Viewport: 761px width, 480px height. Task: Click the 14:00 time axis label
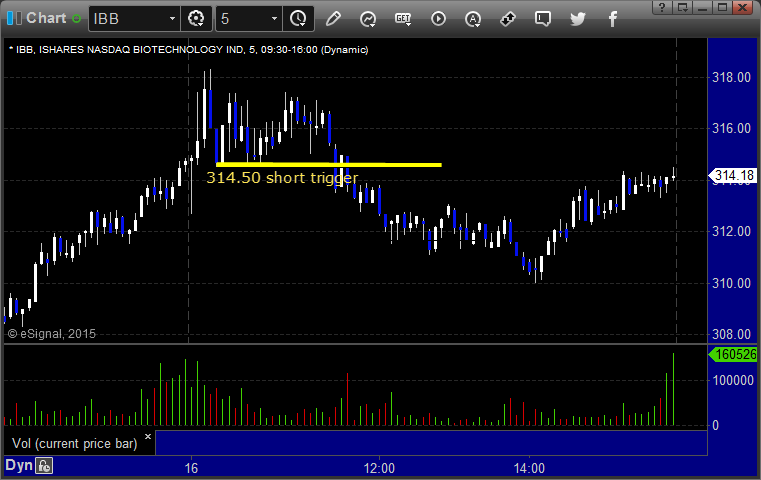pos(529,468)
